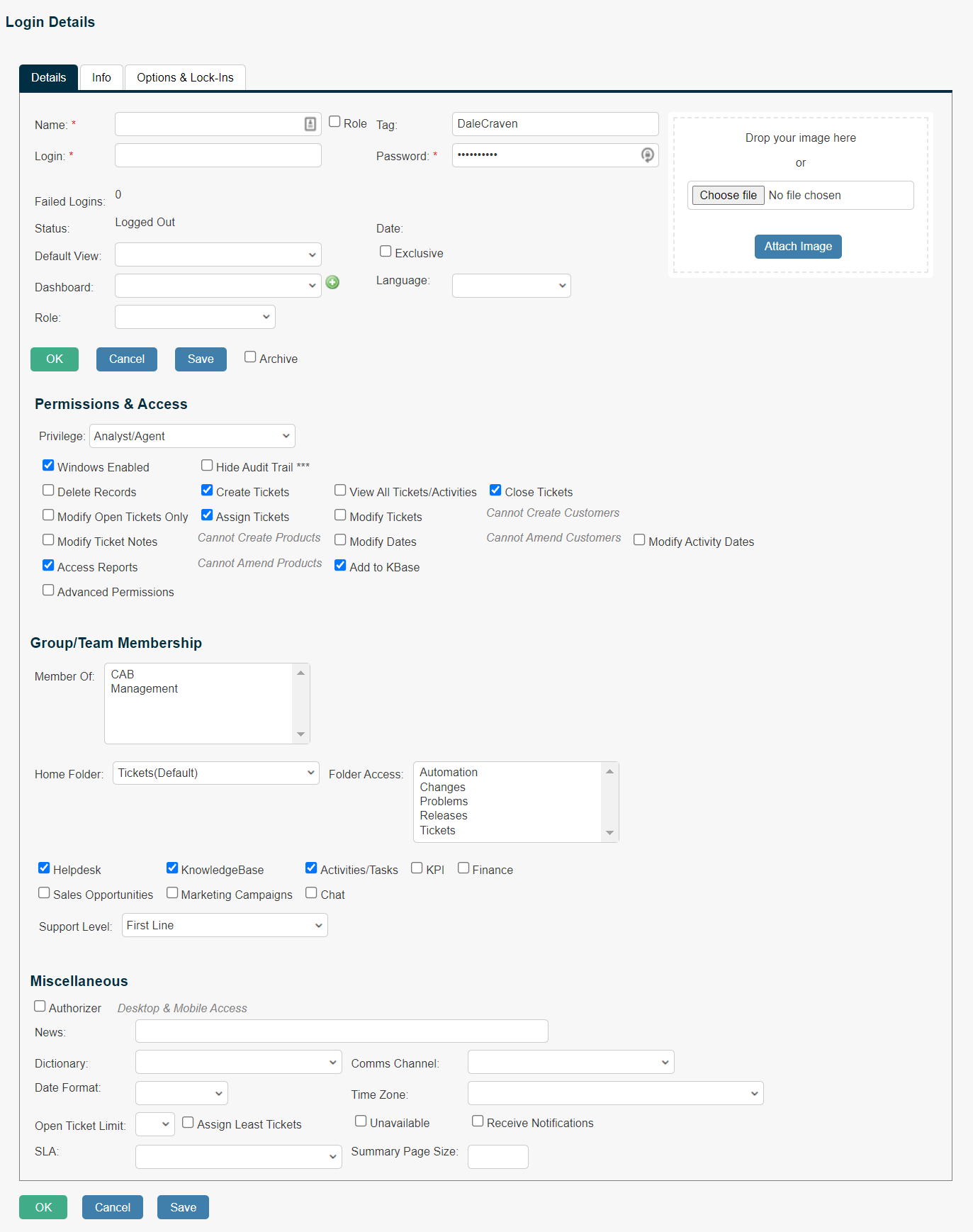Viewport: 973px width, 1232px height.
Task: Select Management in the Member Of list
Action: click(145, 689)
